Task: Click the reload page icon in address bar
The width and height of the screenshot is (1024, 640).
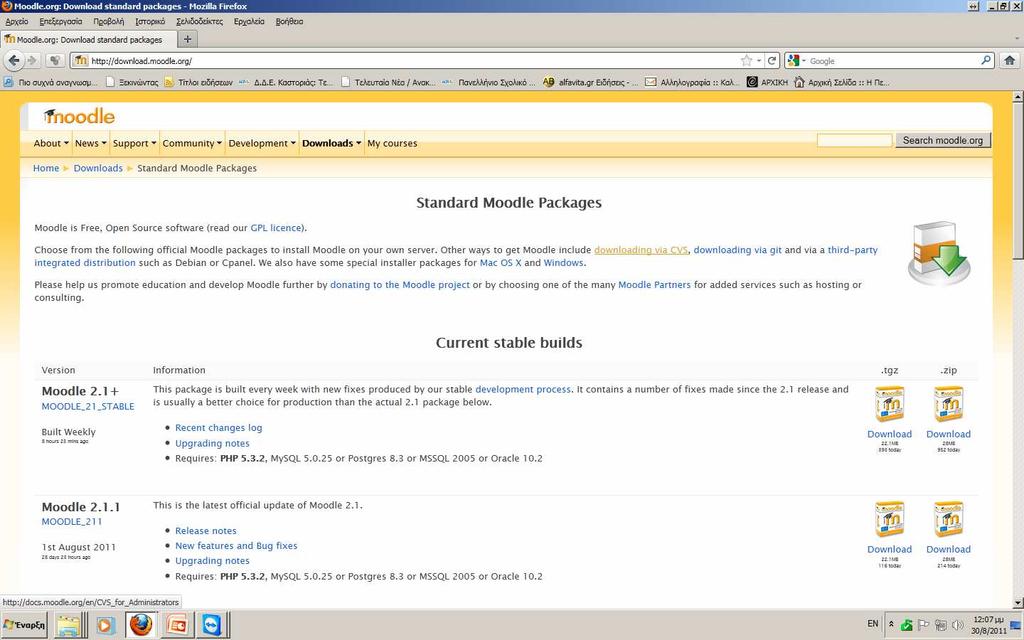Action: [772, 61]
